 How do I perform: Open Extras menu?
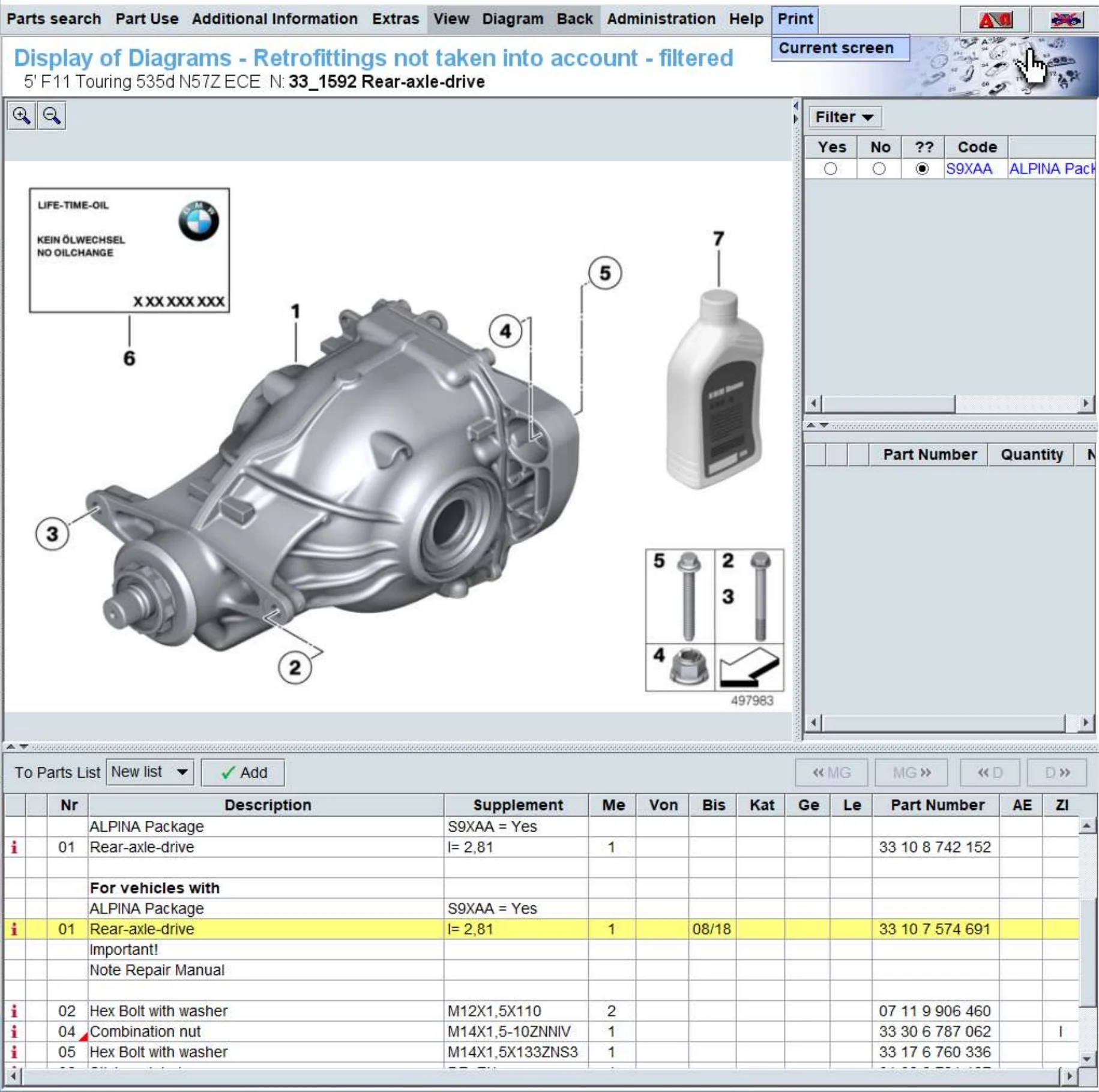tap(396, 19)
